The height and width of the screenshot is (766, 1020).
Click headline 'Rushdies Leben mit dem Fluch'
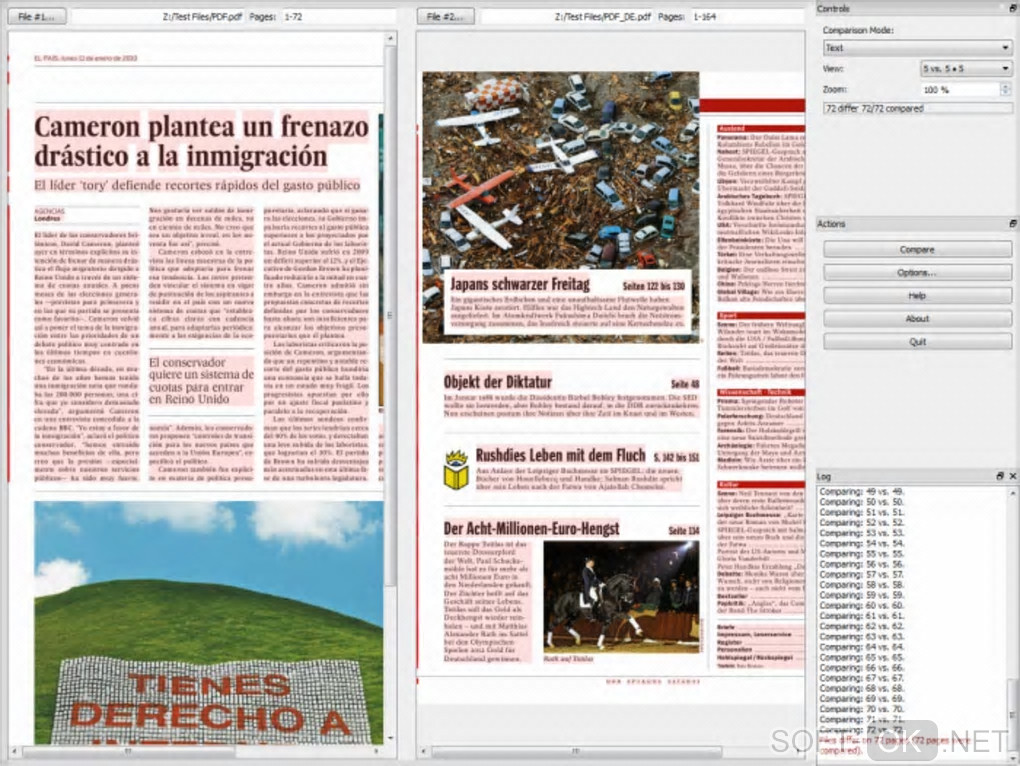[561, 455]
